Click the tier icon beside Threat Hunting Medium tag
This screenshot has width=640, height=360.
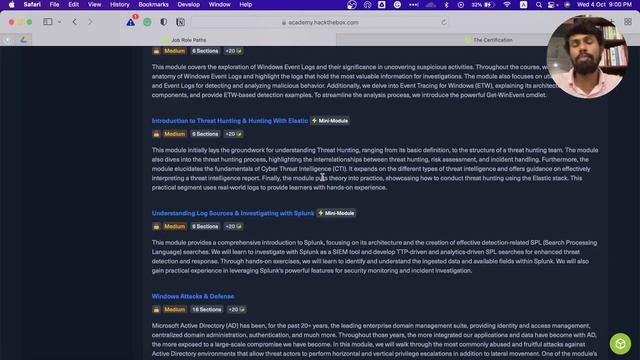click(x=156, y=134)
